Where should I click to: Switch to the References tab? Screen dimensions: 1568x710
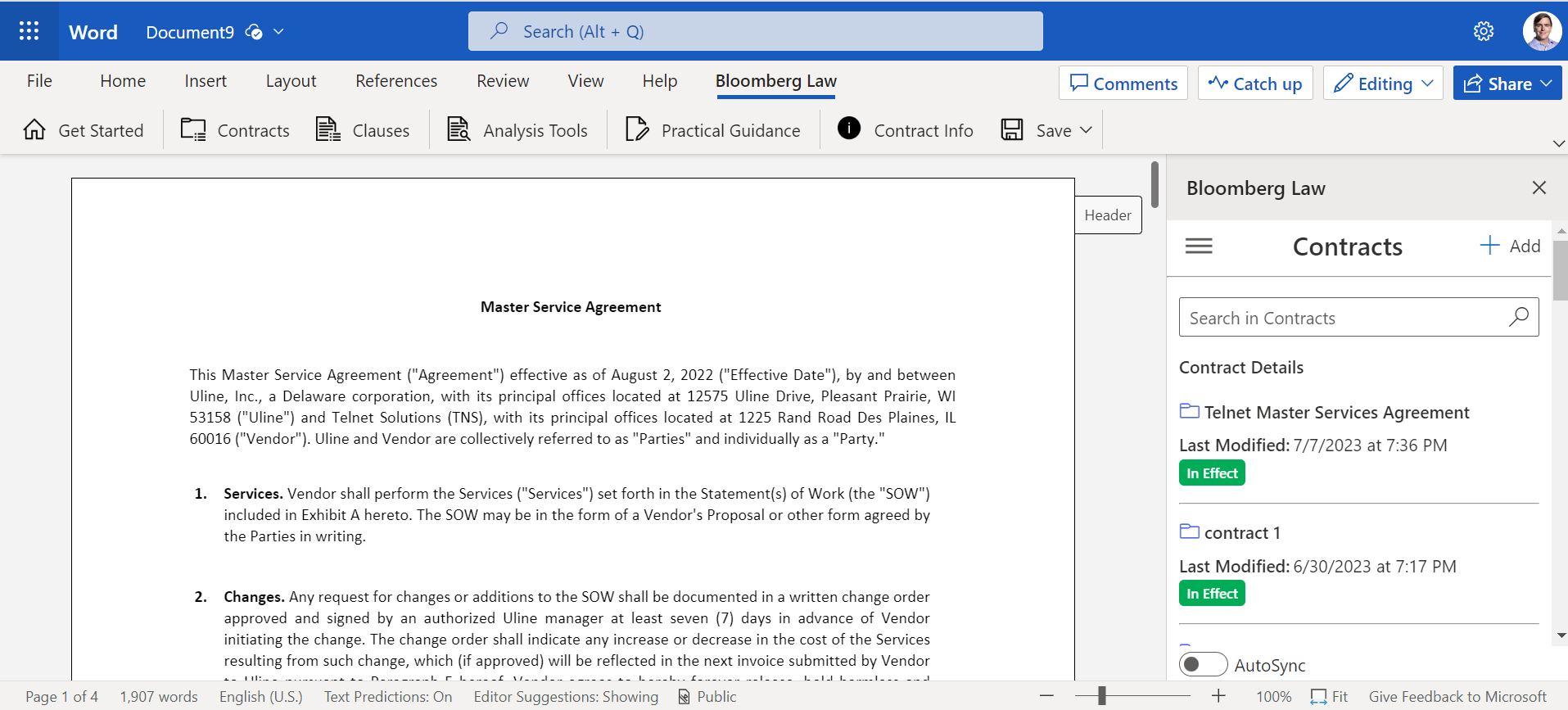(x=396, y=81)
